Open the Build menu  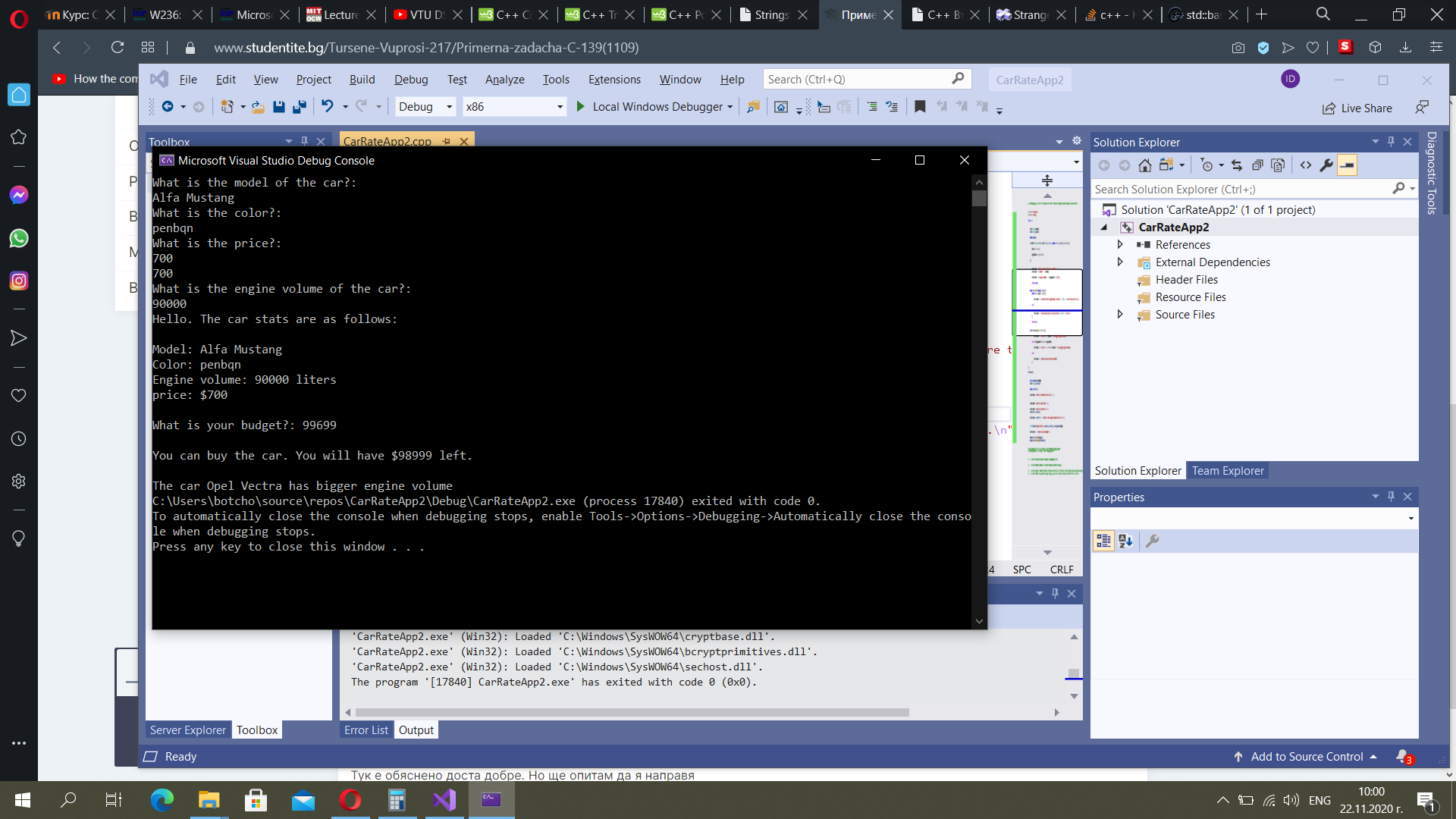[x=362, y=79]
